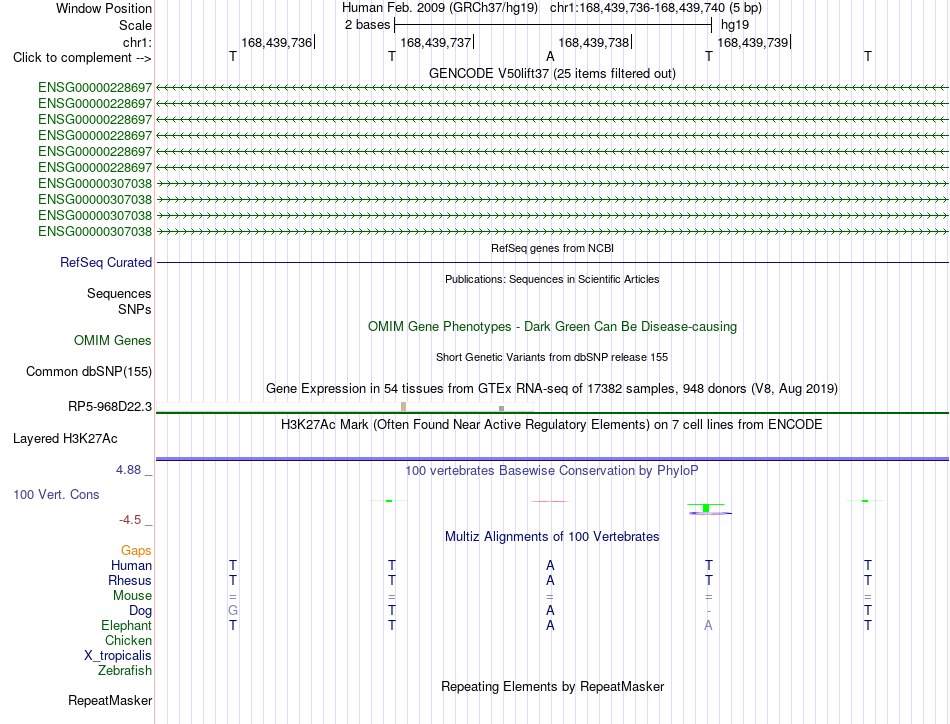Click the 'Layered H3K27Ac' track label
950x724 pixels.
tap(65, 439)
